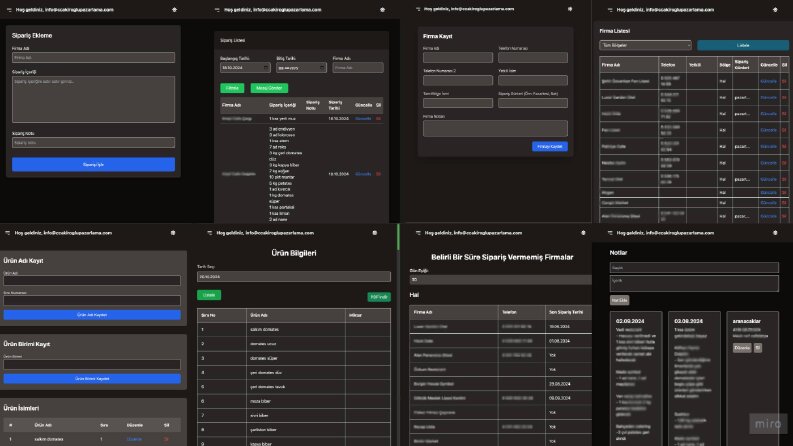Click the PDF İndir button
The image size is (793, 446).
[379, 297]
